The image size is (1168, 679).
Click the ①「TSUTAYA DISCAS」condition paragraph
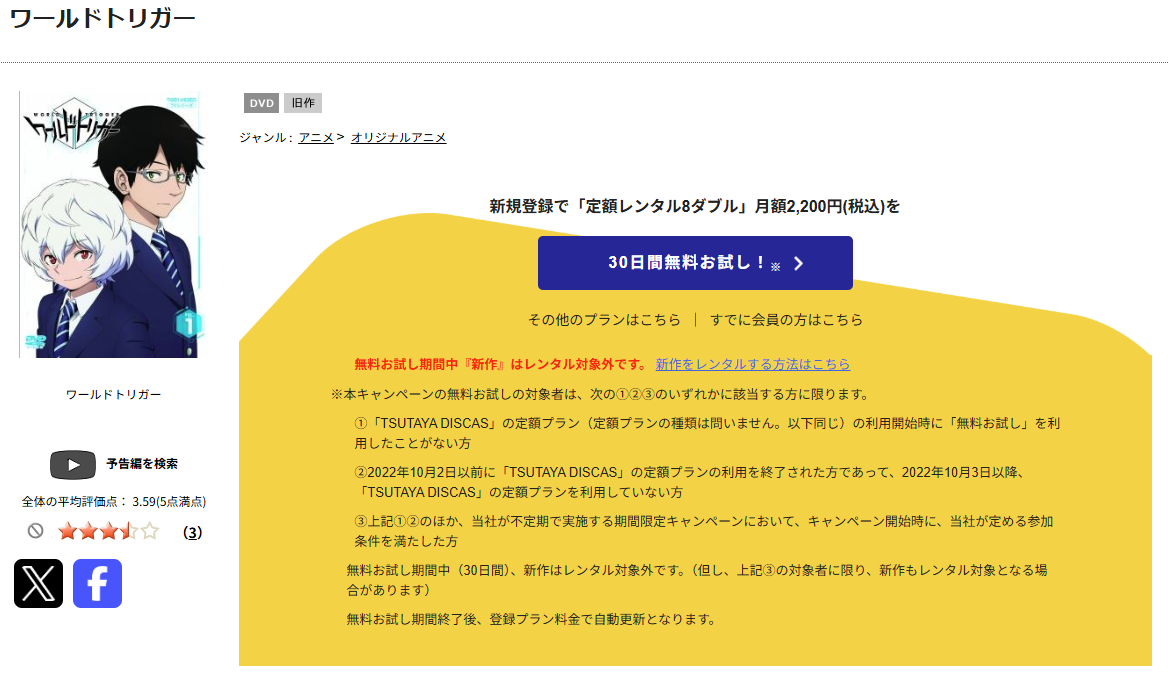tap(707, 433)
